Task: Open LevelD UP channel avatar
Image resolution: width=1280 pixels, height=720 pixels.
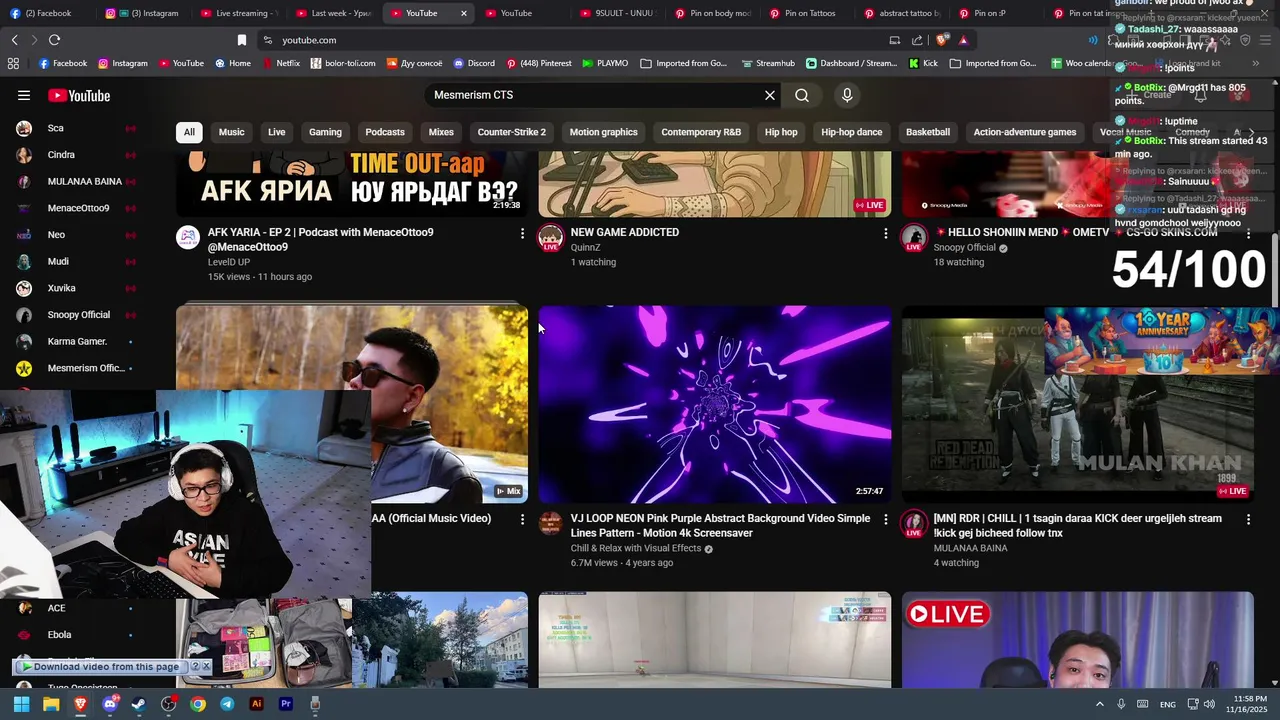Action: pos(188,238)
